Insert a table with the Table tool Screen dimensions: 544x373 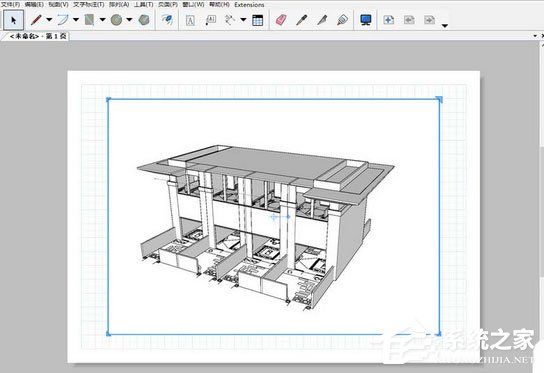(257, 20)
